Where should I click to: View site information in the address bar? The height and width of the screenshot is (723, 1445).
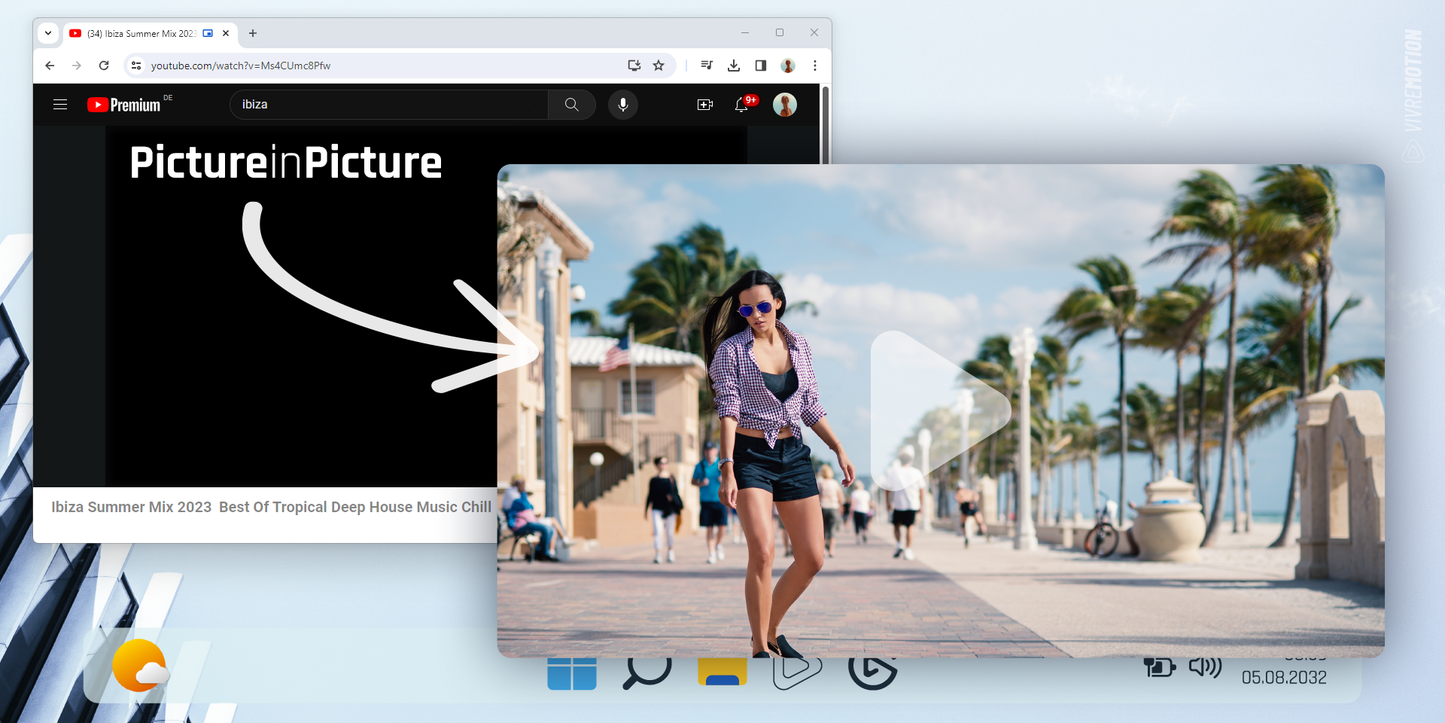point(137,65)
